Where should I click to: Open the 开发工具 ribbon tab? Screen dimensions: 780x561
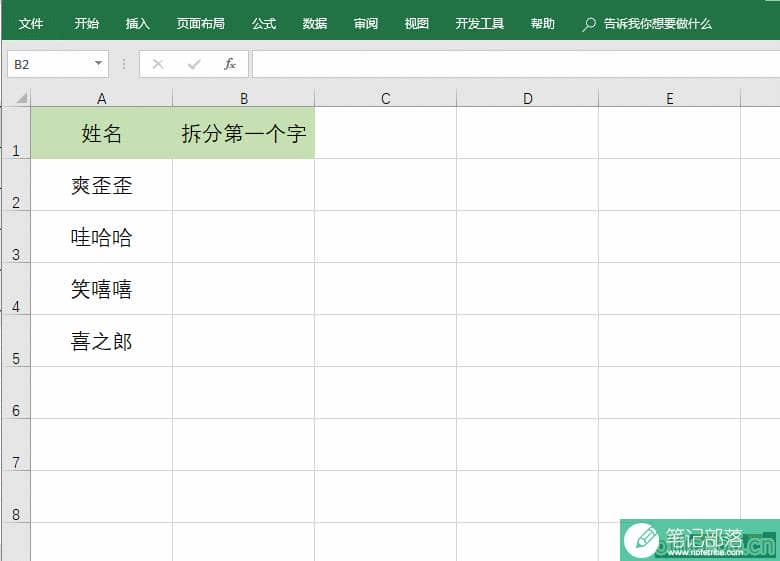(x=480, y=23)
